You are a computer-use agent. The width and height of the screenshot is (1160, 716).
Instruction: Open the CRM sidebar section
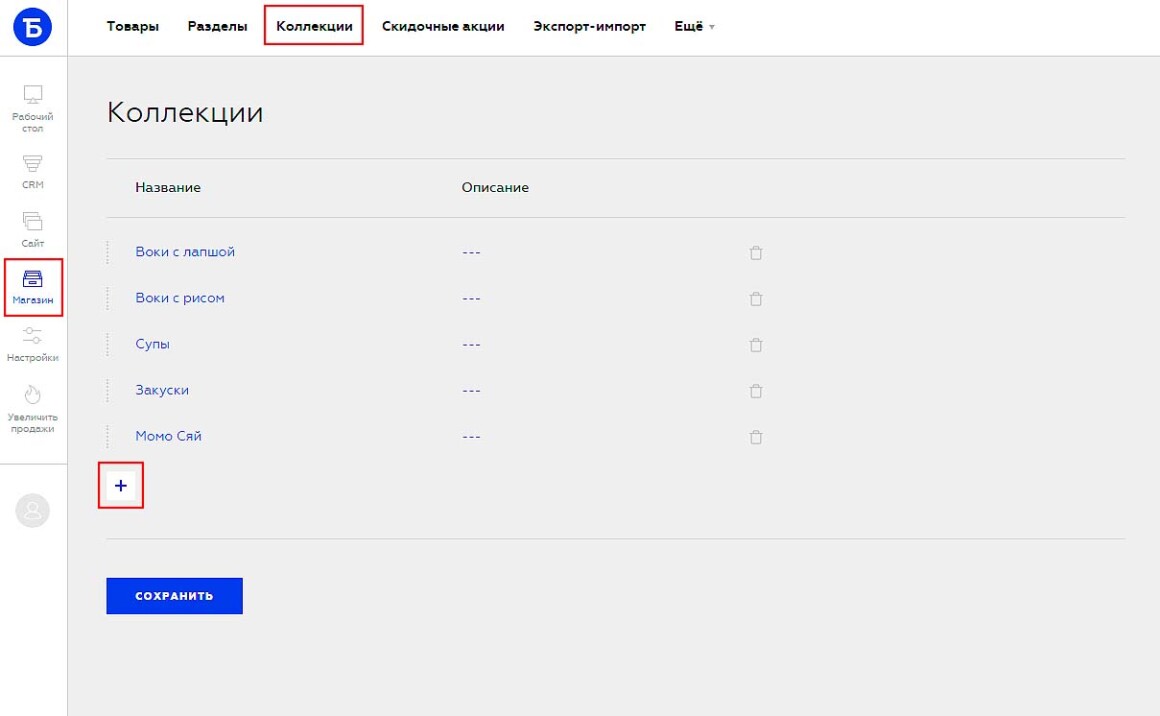click(x=33, y=172)
